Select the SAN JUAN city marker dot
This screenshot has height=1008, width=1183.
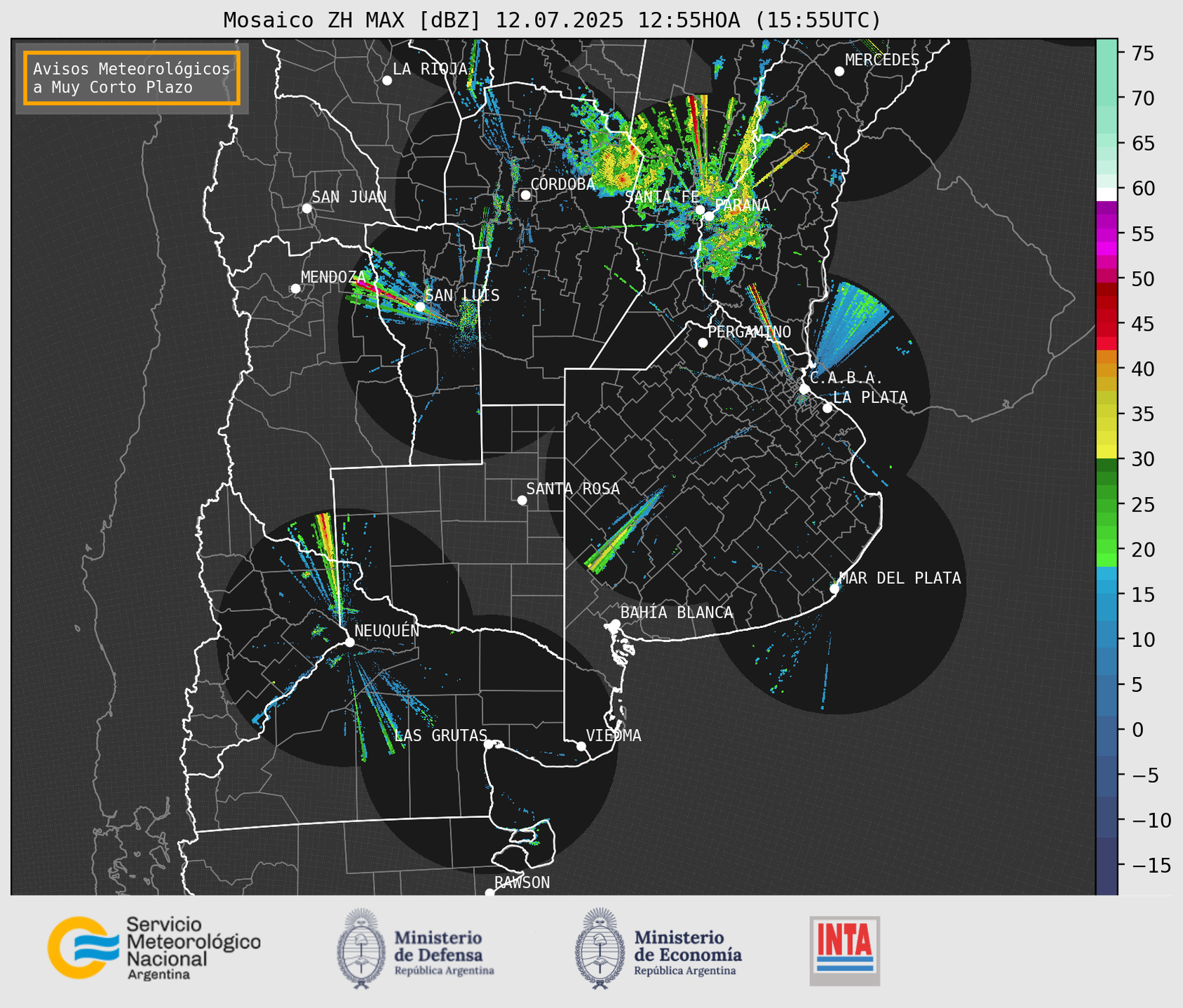[306, 208]
